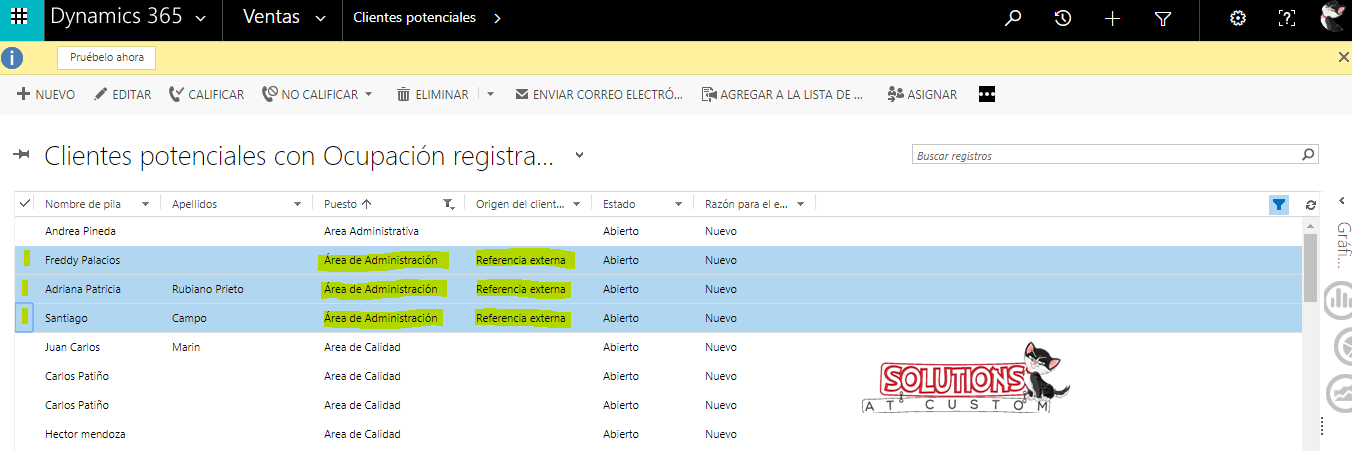The width and height of the screenshot is (1352, 451).
Task: Toggle the select all rows checkmark
Action: tap(25, 203)
